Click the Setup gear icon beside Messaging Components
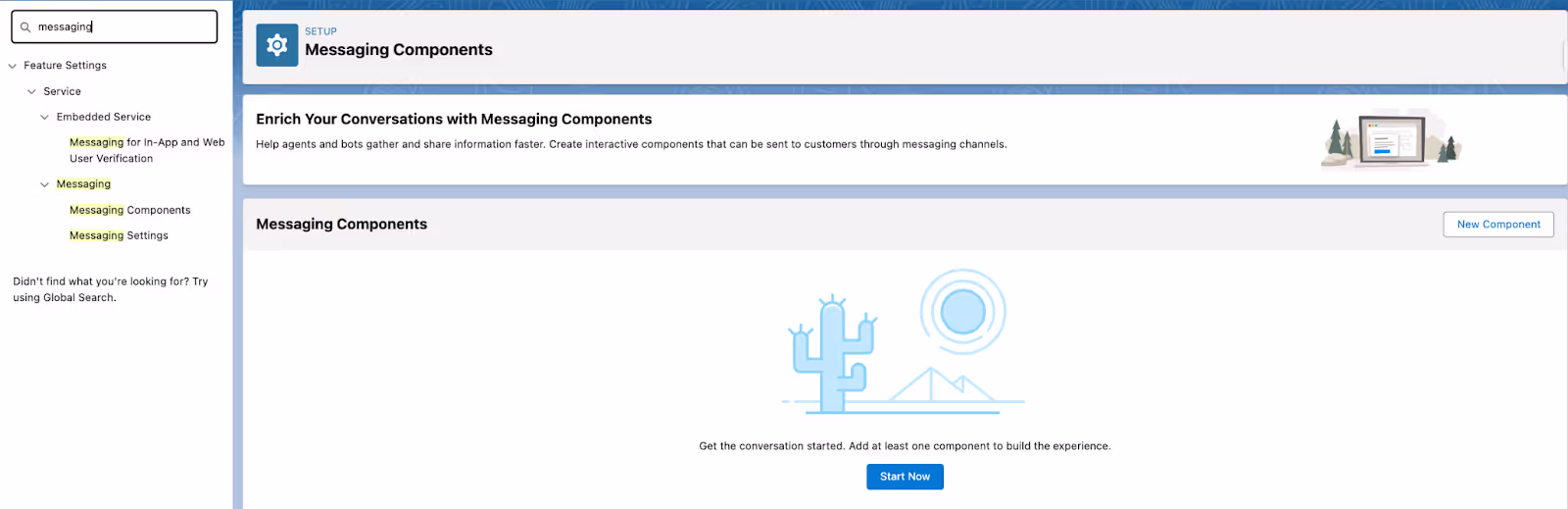Viewport: 1568px width, 509px height. (x=277, y=45)
